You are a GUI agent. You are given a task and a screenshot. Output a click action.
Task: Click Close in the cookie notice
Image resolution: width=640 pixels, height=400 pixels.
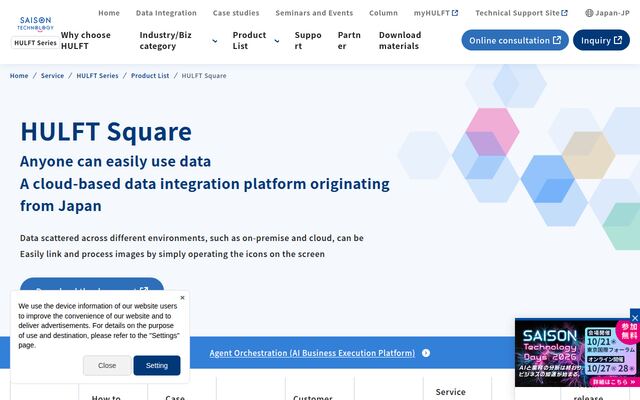[107, 366]
